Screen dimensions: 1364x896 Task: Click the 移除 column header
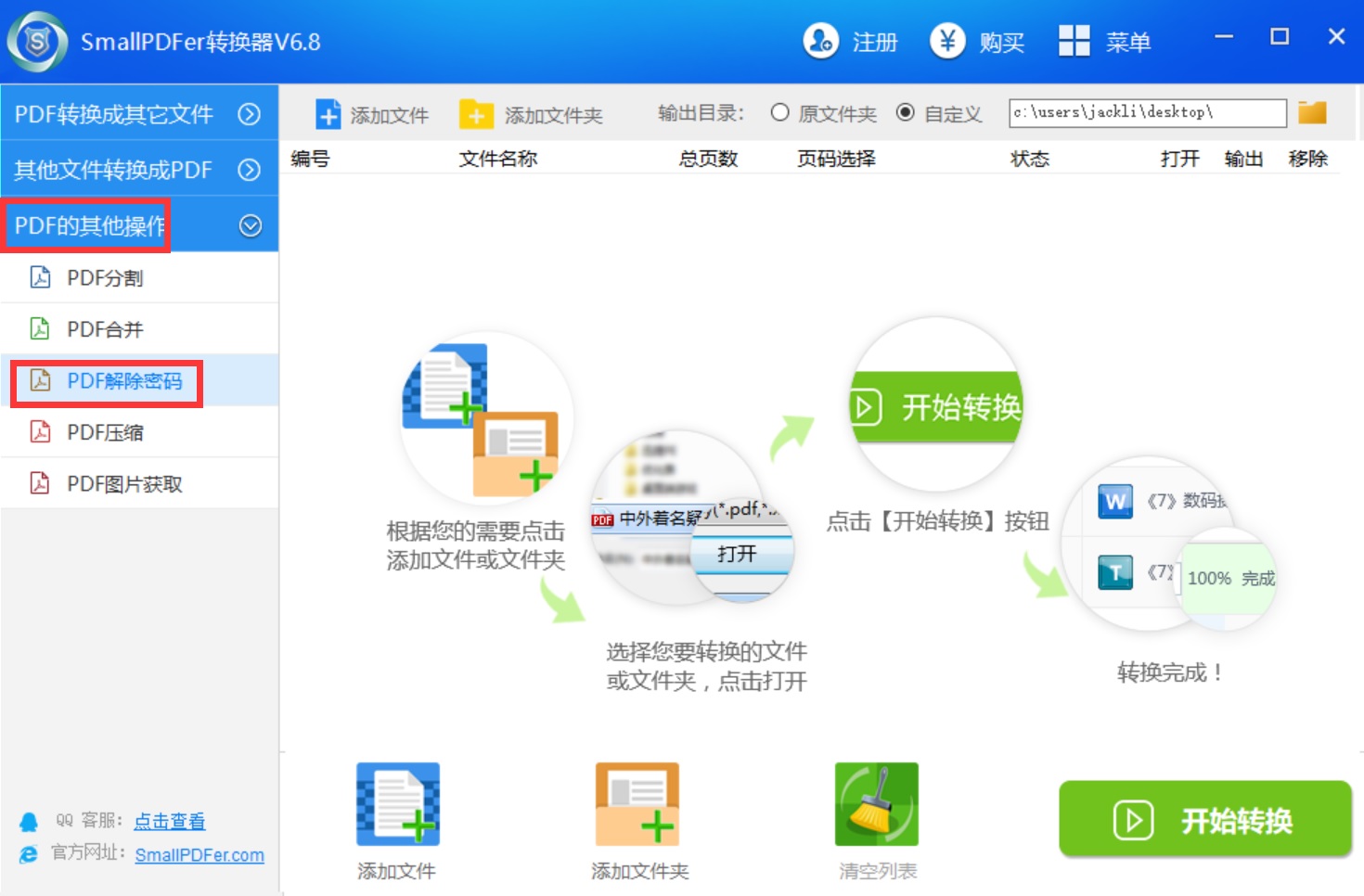coord(1308,159)
